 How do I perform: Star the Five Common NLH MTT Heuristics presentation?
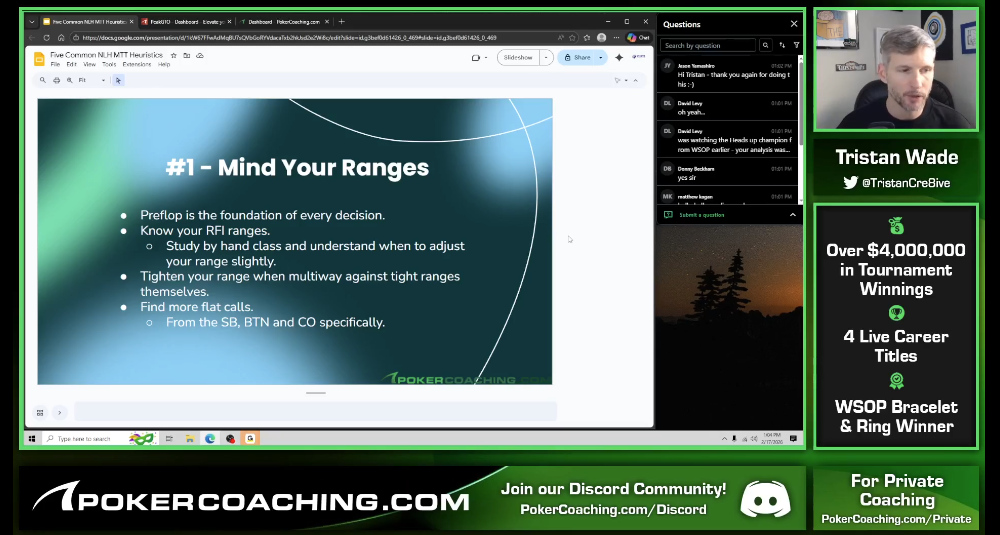pyautogui.click(x=173, y=55)
